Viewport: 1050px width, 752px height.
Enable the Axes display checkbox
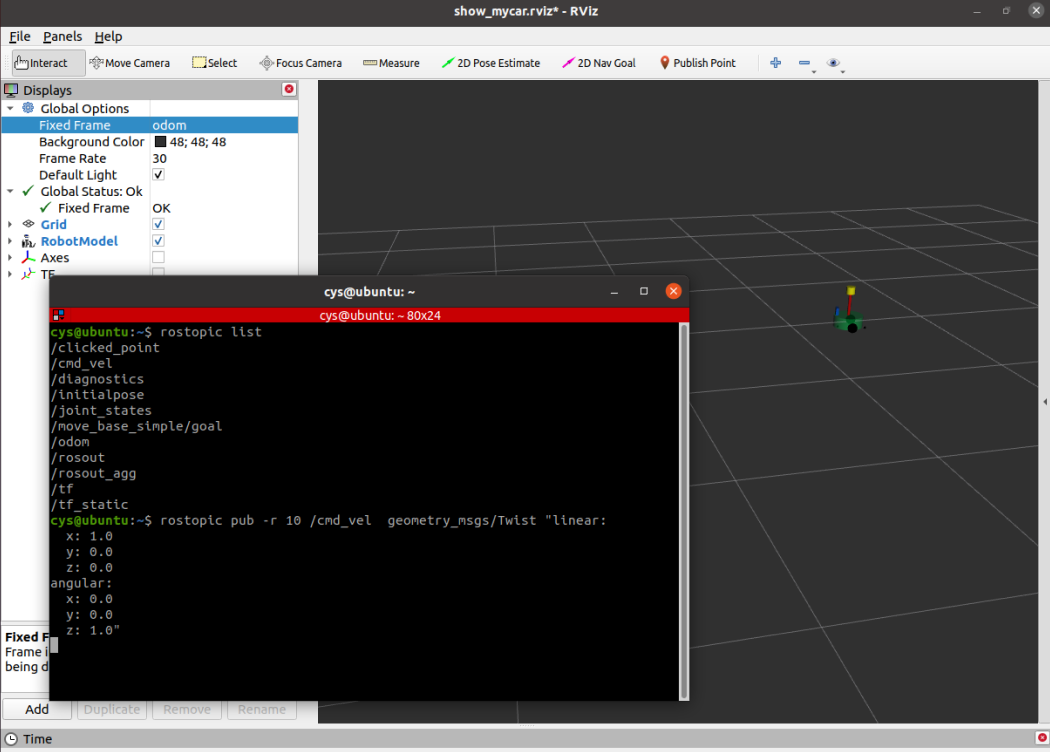click(x=158, y=257)
